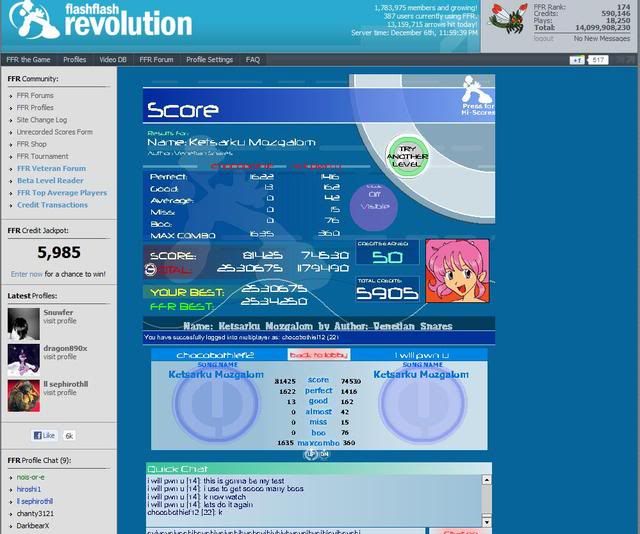Go to Profile Settings in navigation bar
The height and width of the screenshot is (534, 640).
click(209, 60)
